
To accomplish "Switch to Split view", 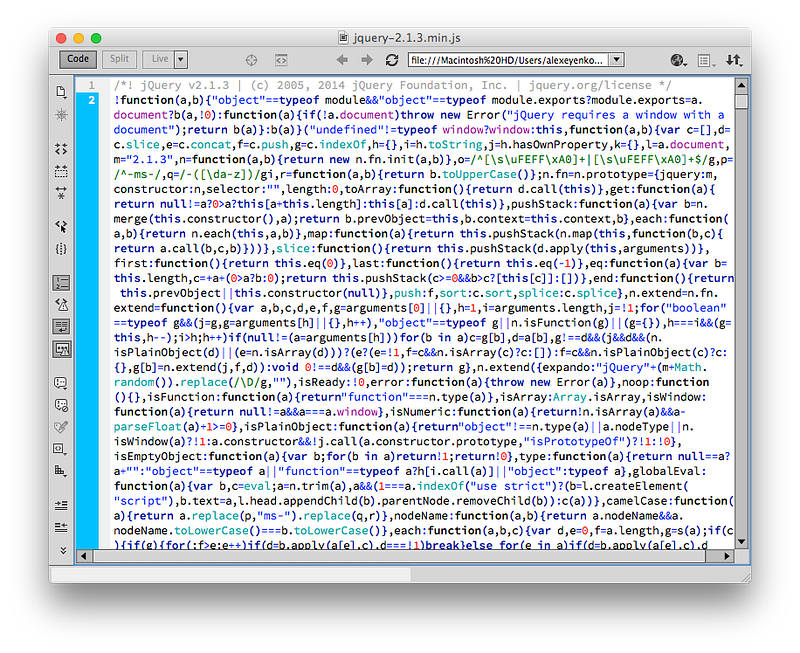I will (x=119, y=59).
